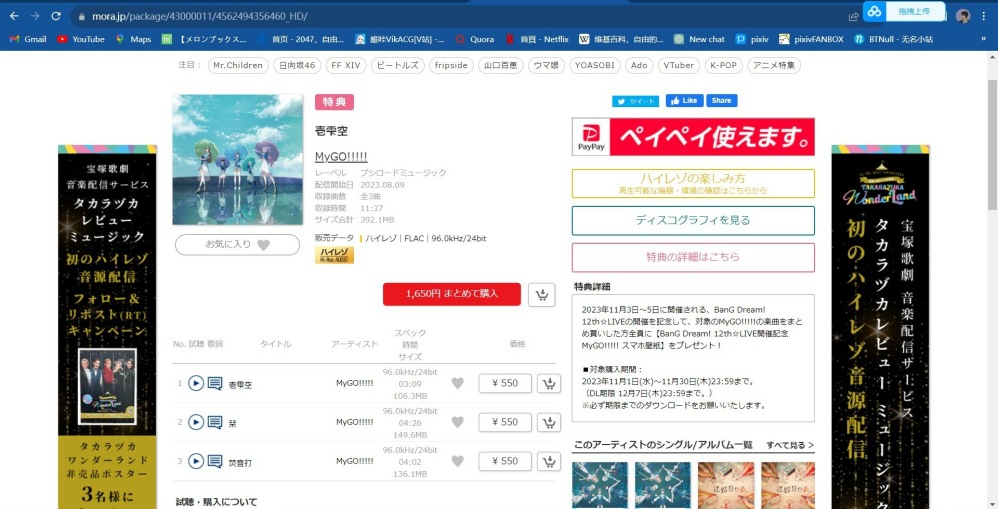
Task: Buy track 3 for ¥550
Action: [x=505, y=461]
